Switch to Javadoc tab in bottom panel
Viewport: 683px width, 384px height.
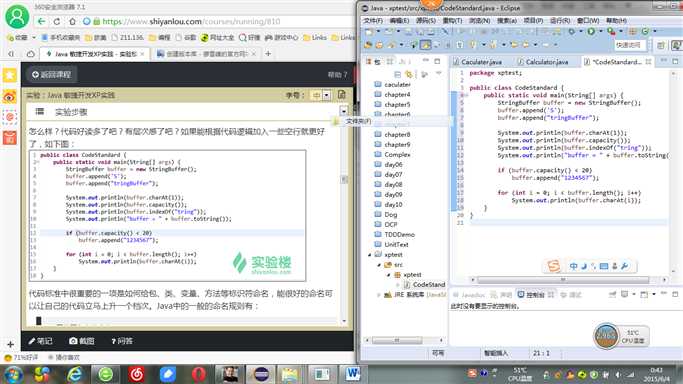point(469,295)
